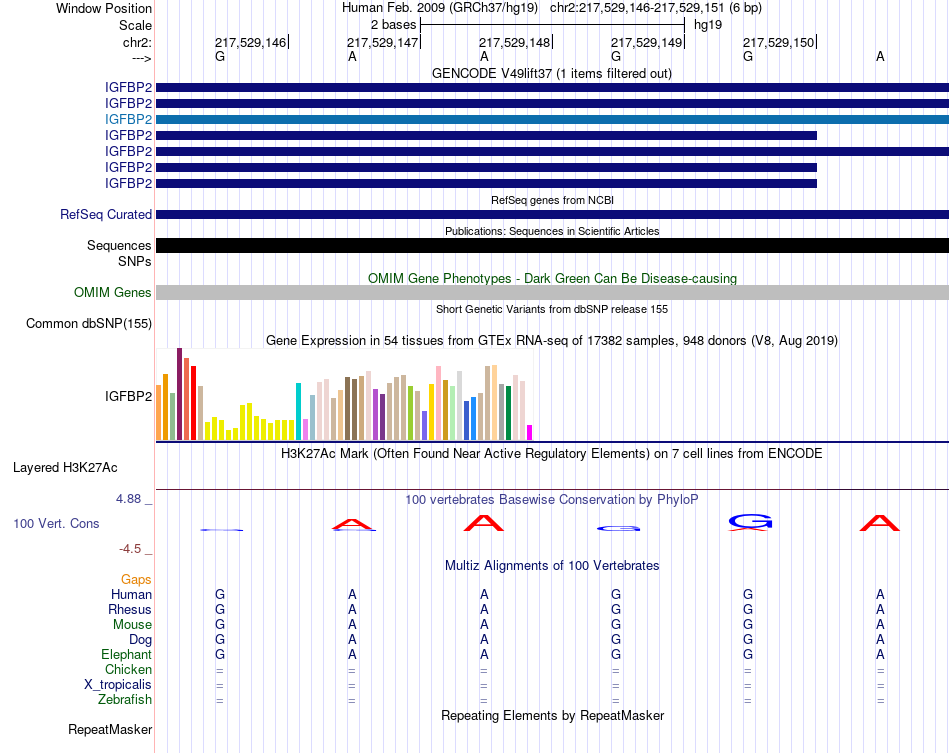This screenshot has width=950, height=753.
Task: Click the OMIM Genes label
Action: click(x=112, y=293)
